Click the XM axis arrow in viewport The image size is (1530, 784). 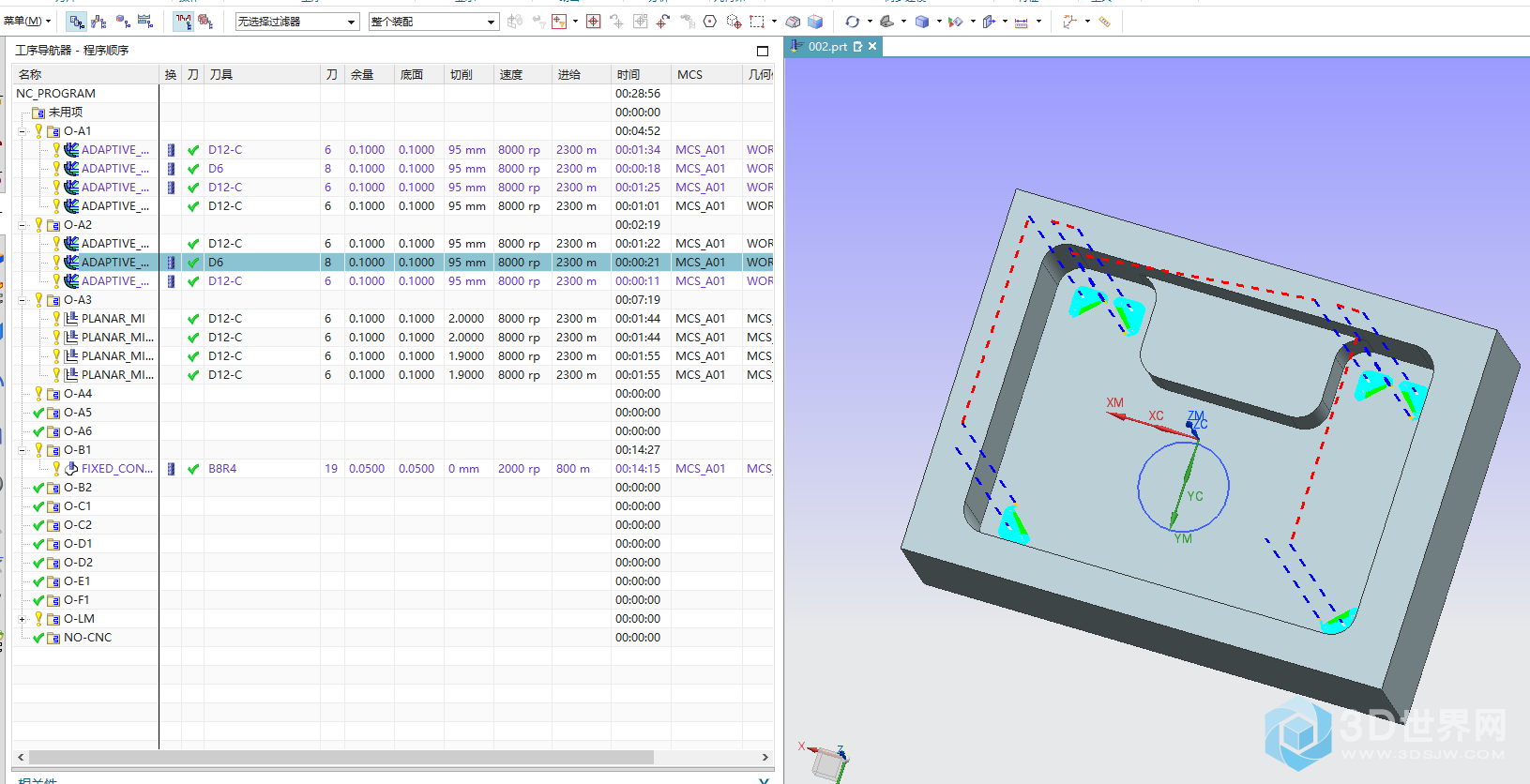pyautogui.click(x=1116, y=415)
